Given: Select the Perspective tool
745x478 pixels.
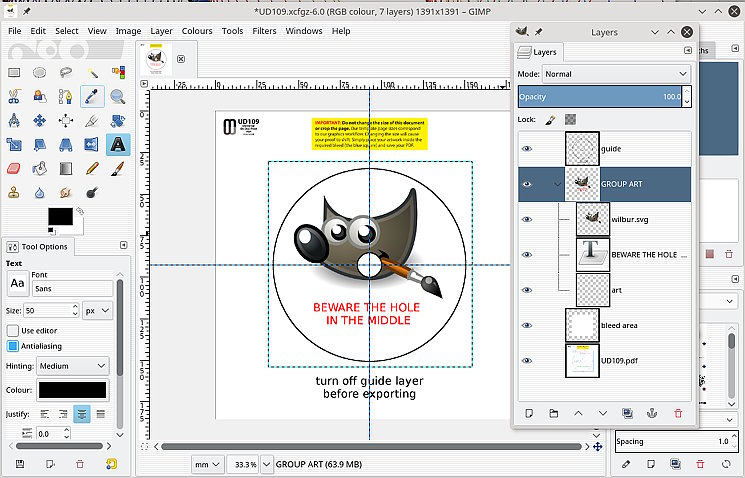Looking at the screenshot, I should click(x=66, y=144).
